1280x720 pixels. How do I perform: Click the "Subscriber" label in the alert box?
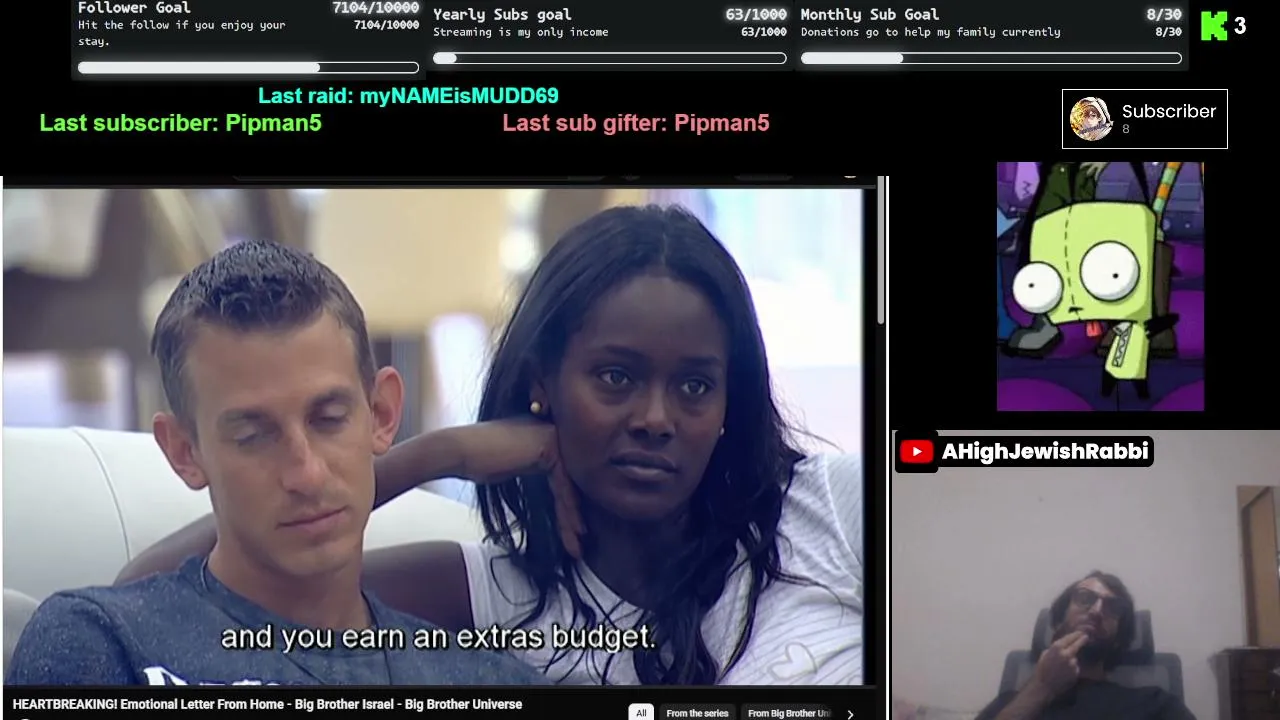1168,111
